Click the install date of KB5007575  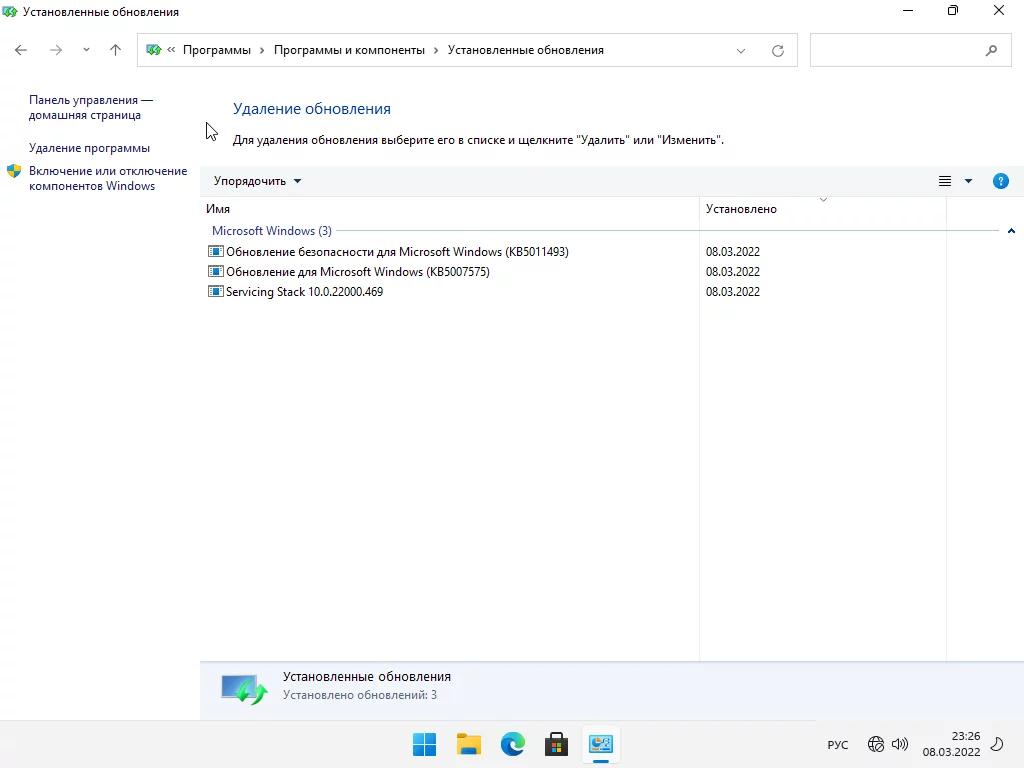pos(733,272)
